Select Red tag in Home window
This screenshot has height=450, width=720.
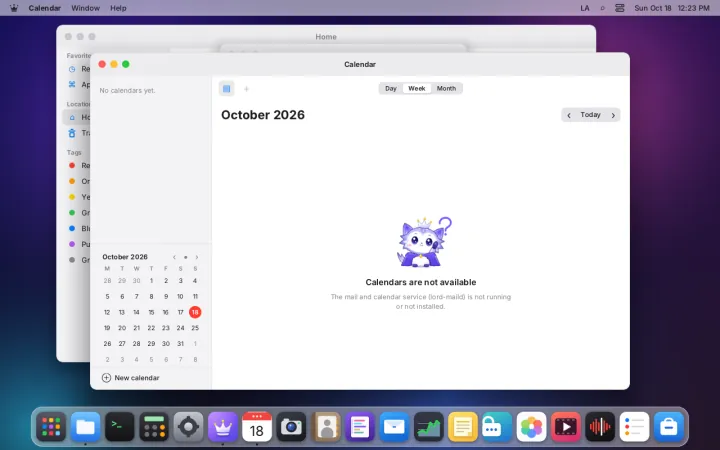point(76,165)
